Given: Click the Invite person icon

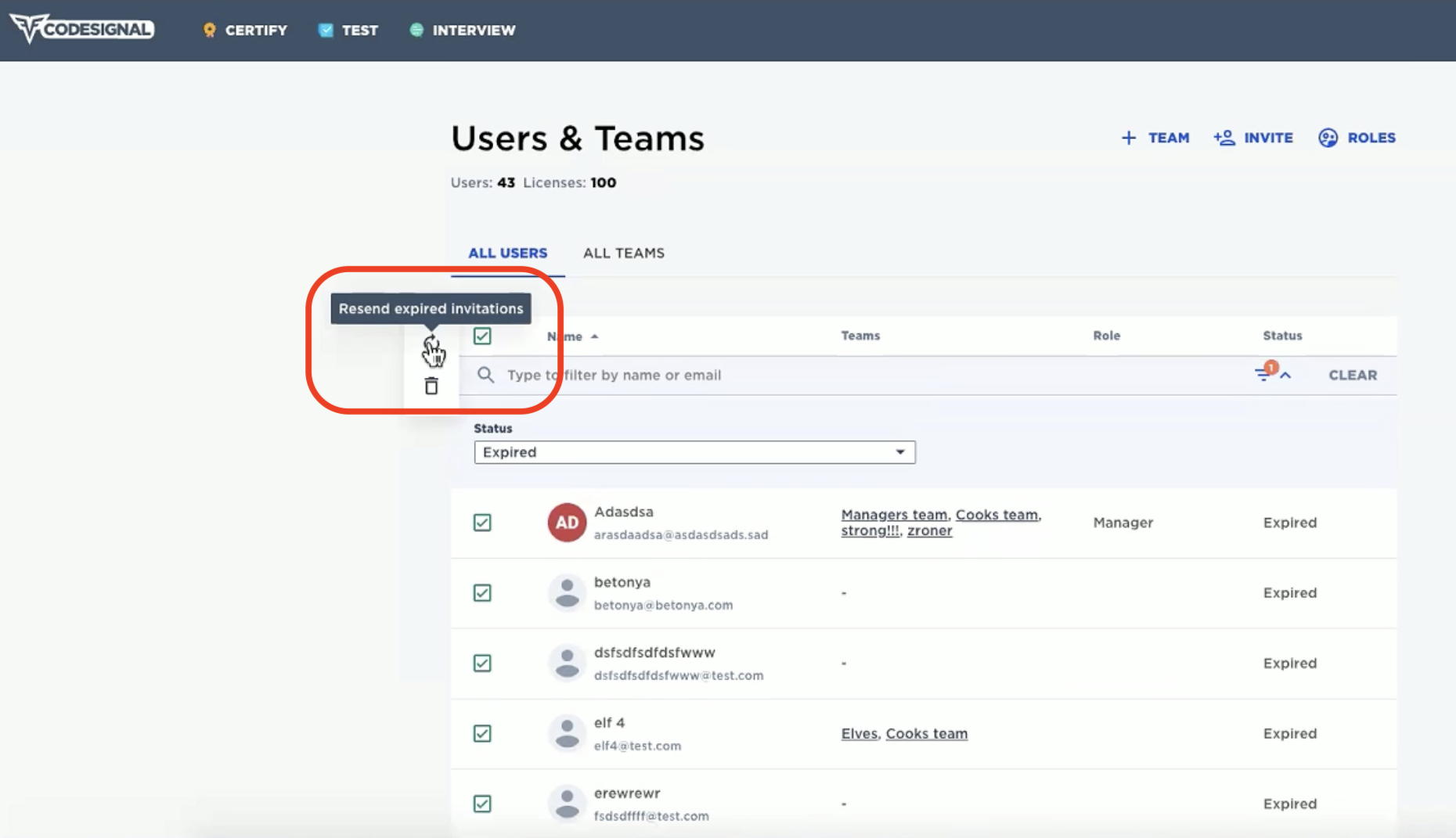Looking at the screenshot, I should 1224,137.
